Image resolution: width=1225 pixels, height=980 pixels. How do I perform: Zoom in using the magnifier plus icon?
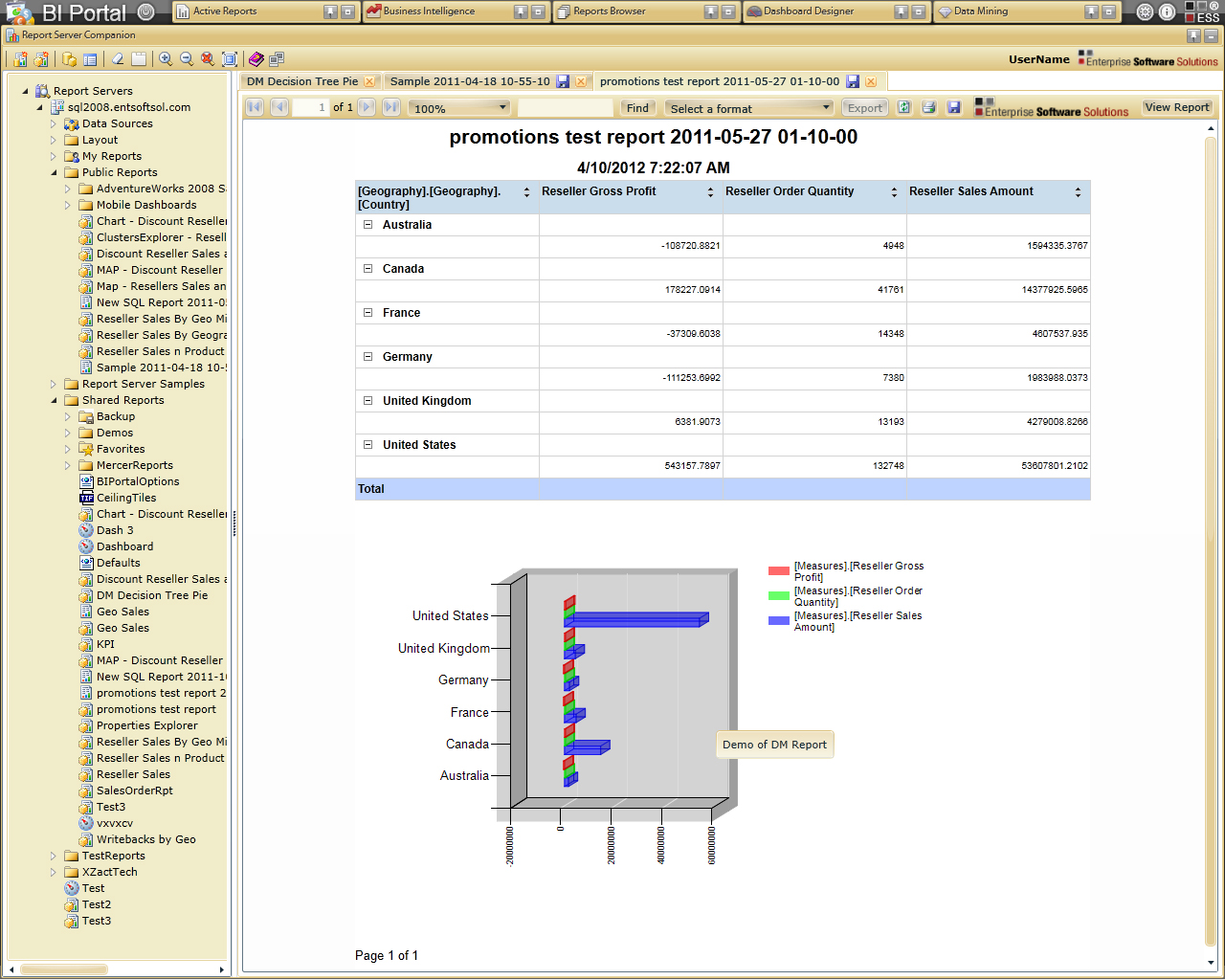click(166, 59)
